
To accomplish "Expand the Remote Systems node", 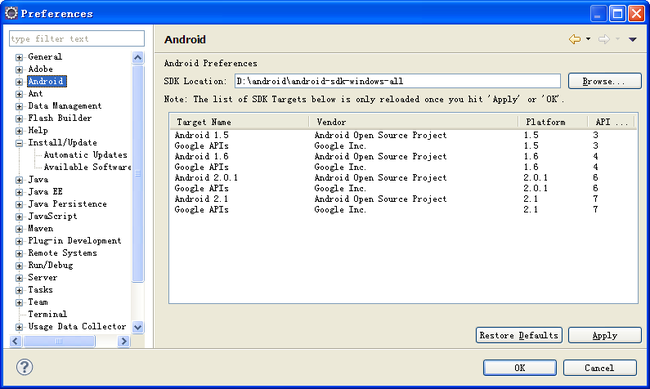I will pos(19,253).
